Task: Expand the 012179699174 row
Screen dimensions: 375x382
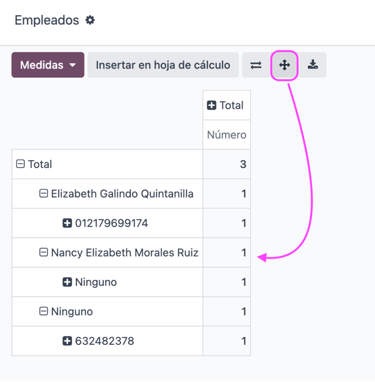Action: [107, 223]
